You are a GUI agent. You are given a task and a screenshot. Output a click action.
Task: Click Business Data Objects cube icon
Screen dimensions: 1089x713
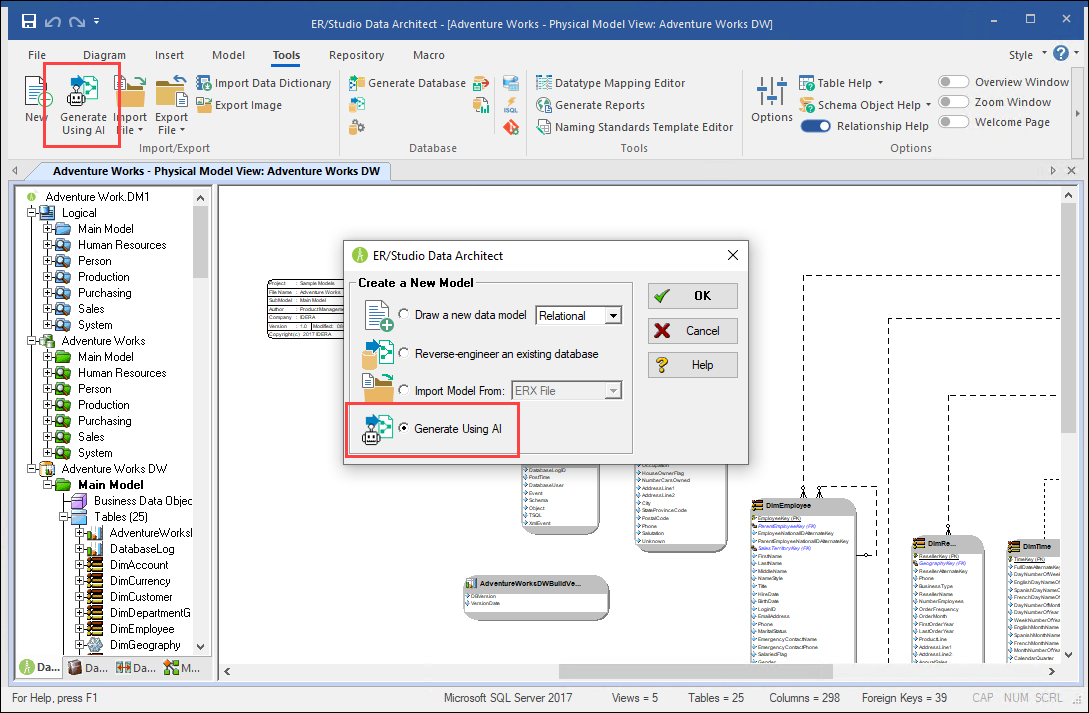[80, 501]
